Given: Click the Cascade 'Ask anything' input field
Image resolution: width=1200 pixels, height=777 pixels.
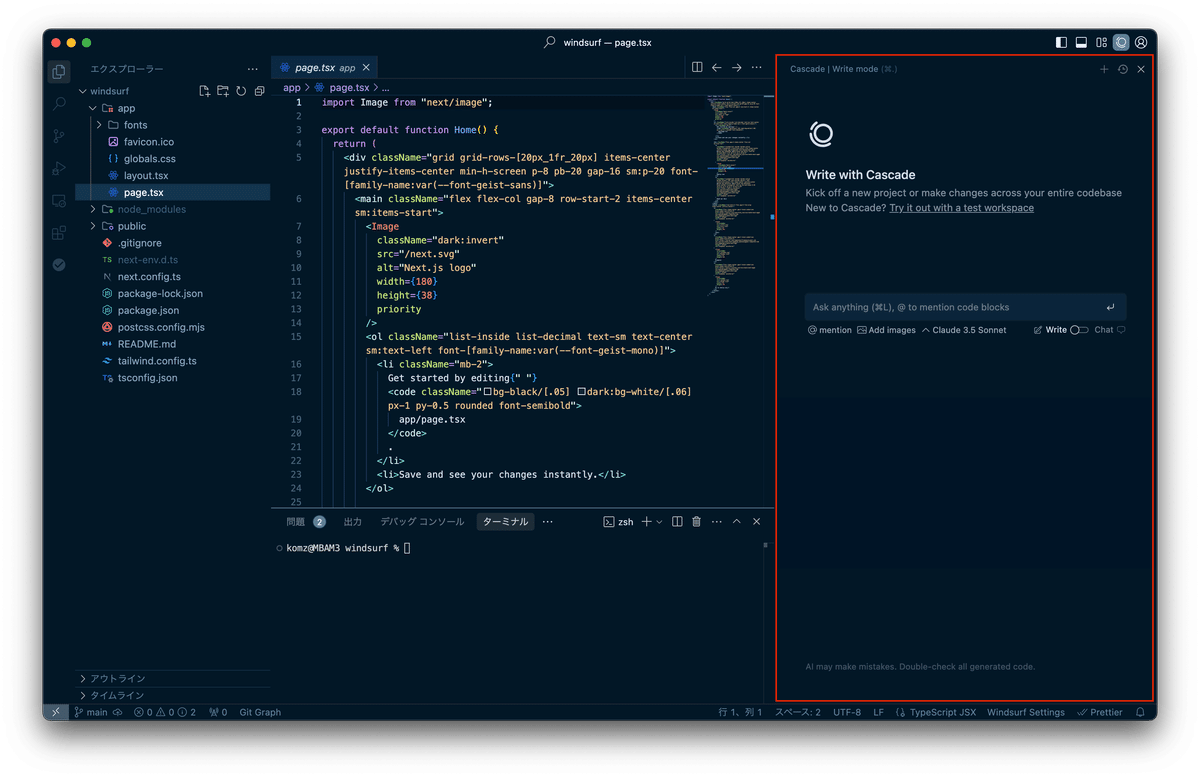Looking at the screenshot, I should pyautogui.click(x=965, y=307).
